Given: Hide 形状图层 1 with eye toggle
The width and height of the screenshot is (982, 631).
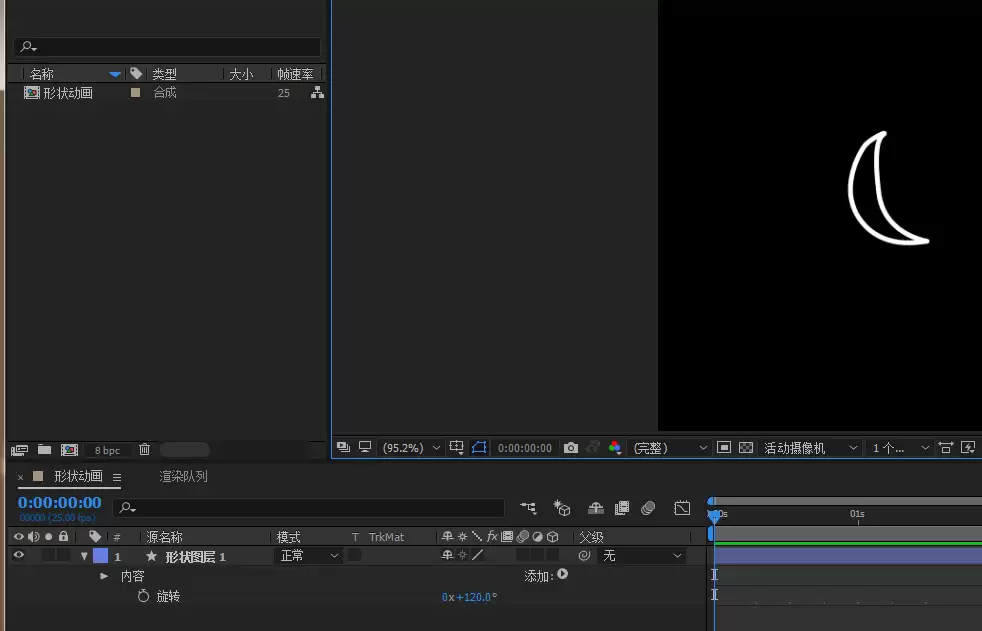Looking at the screenshot, I should pos(19,555).
